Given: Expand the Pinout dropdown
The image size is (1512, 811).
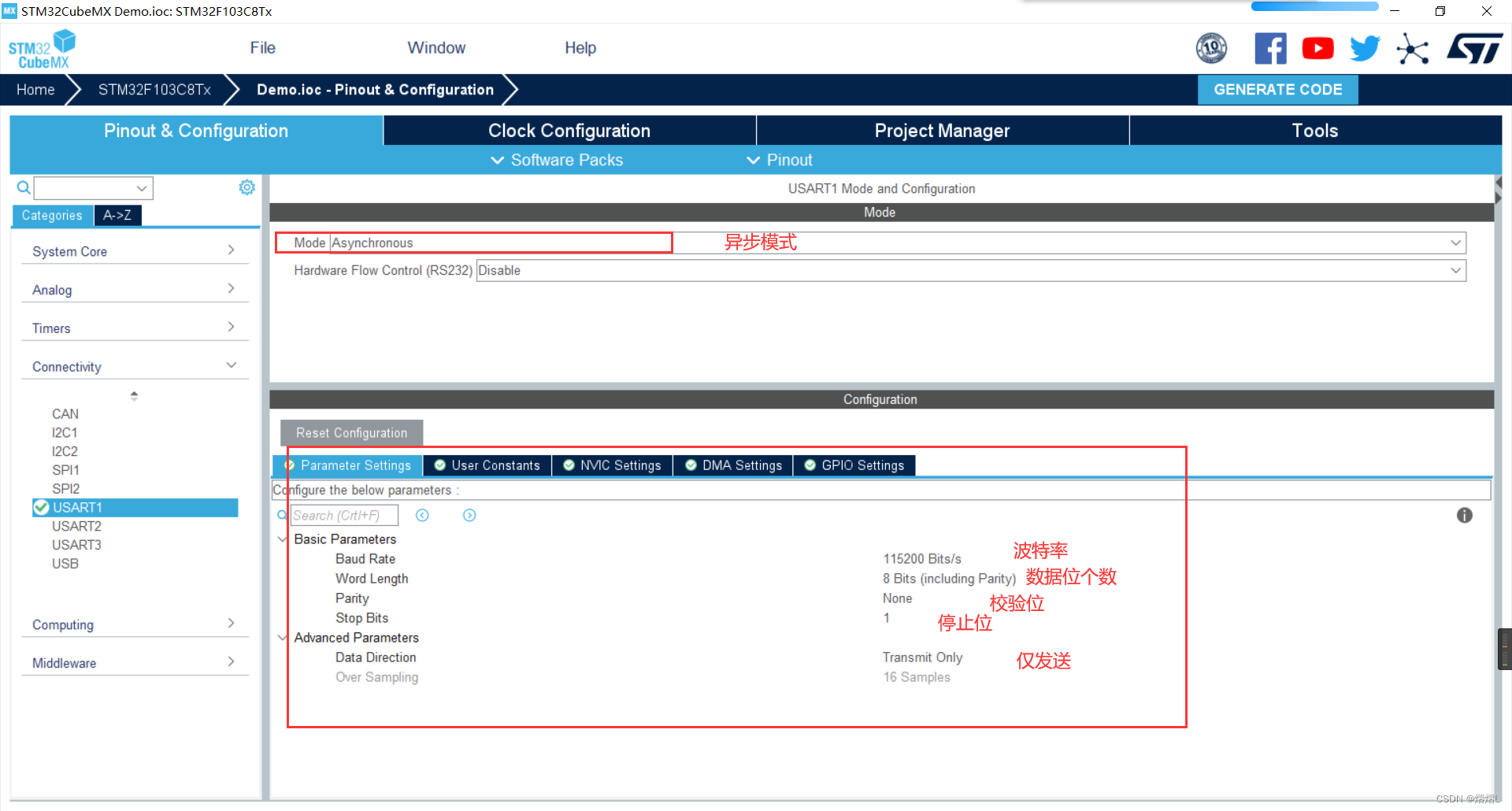Looking at the screenshot, I should 780,160.
